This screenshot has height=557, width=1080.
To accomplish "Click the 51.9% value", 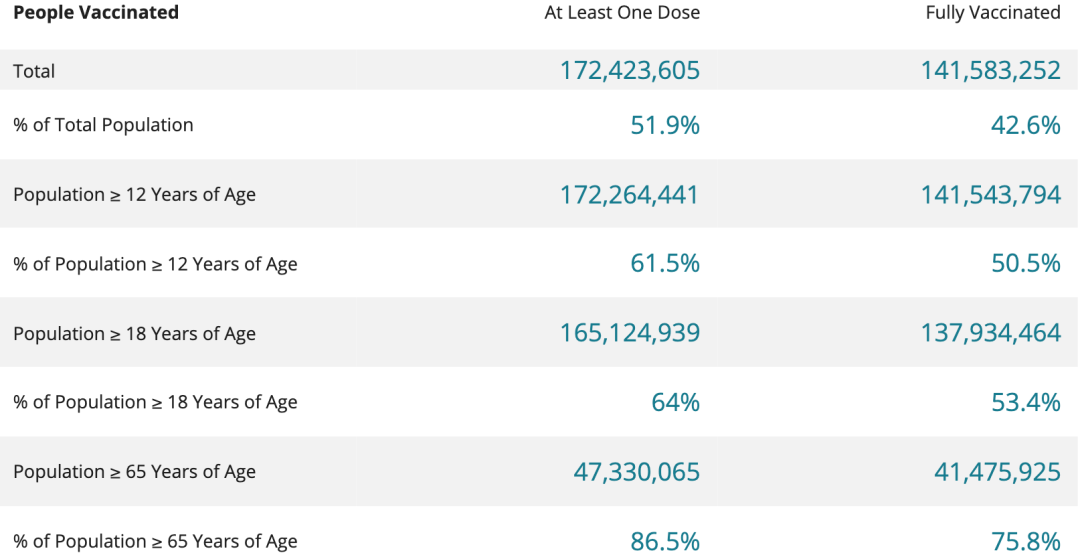I will tap(665, 125).
